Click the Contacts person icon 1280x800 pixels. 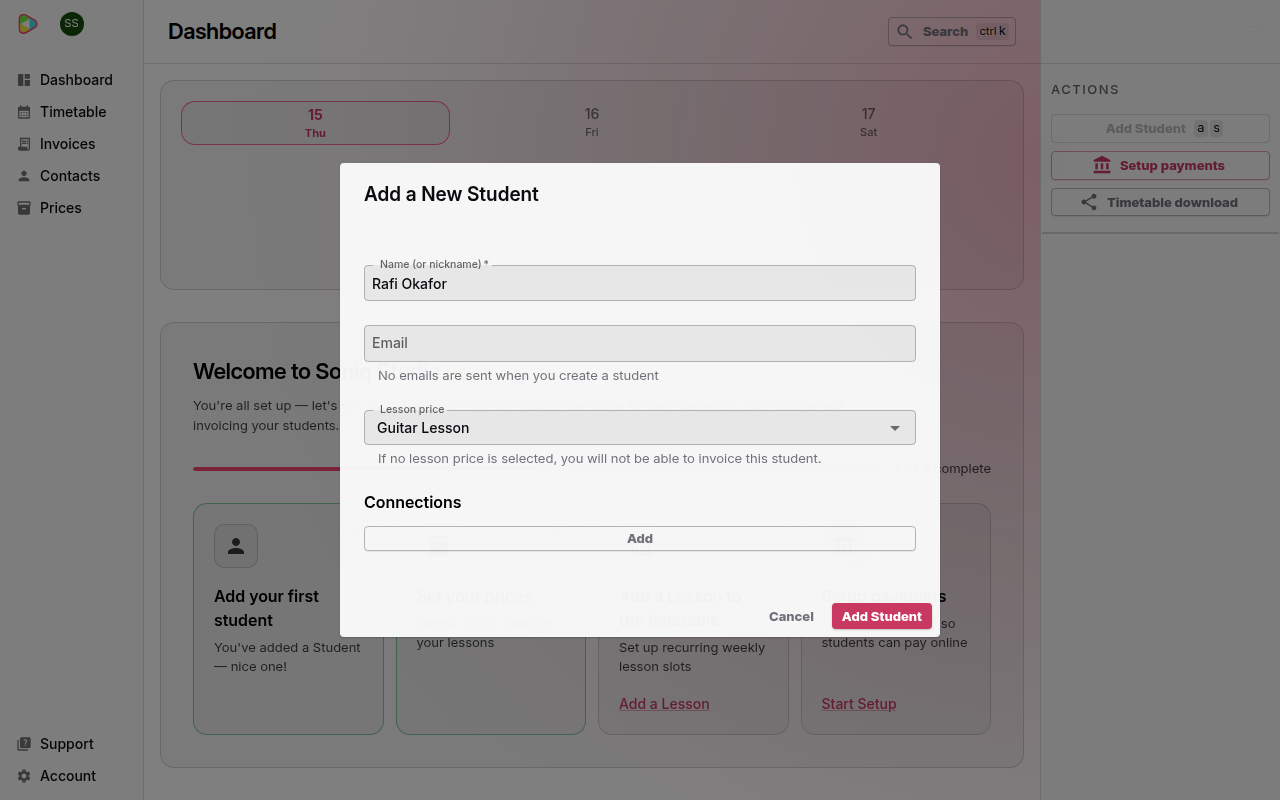coord(24,176)
